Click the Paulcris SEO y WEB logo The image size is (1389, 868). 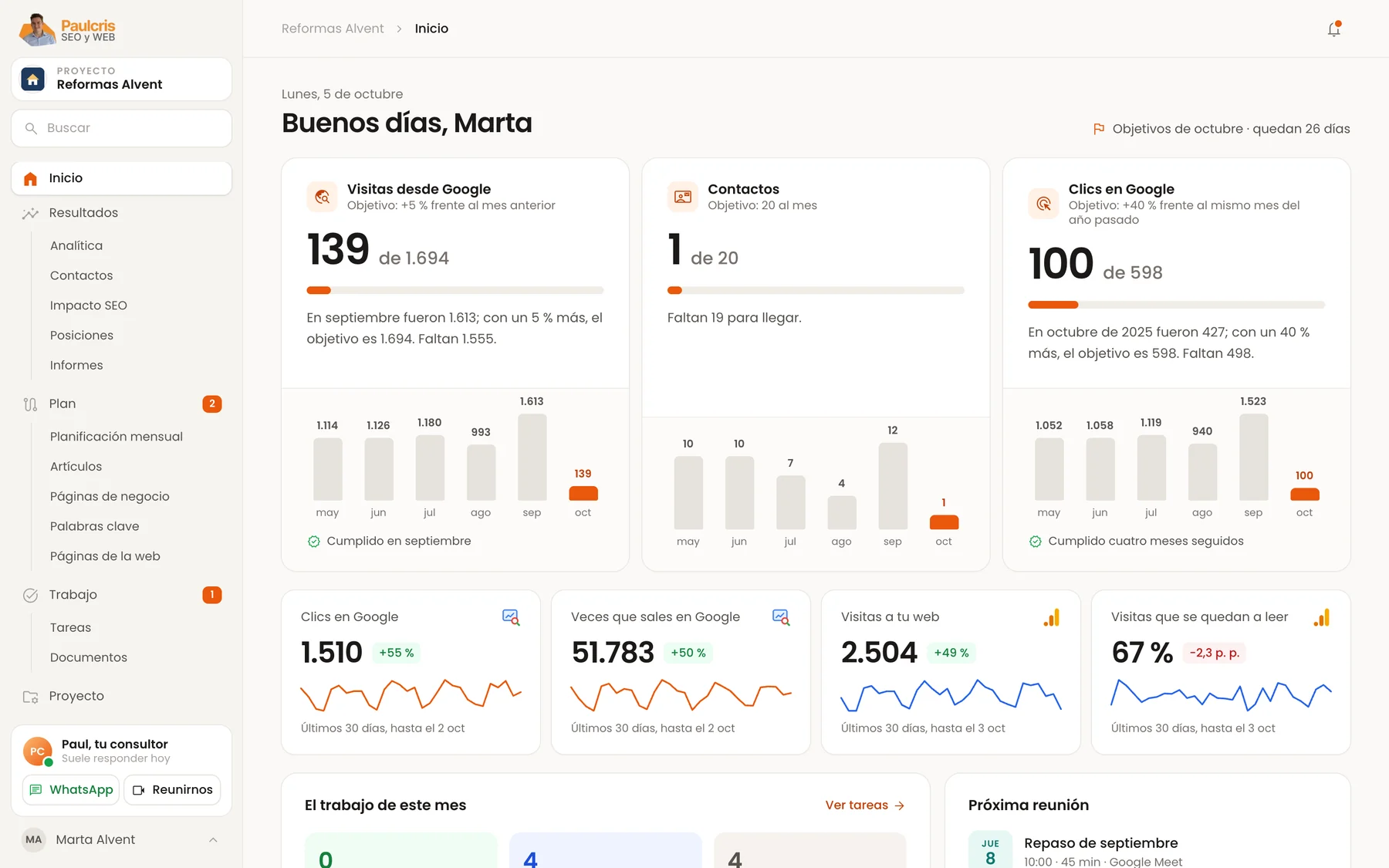click(67, 30)
